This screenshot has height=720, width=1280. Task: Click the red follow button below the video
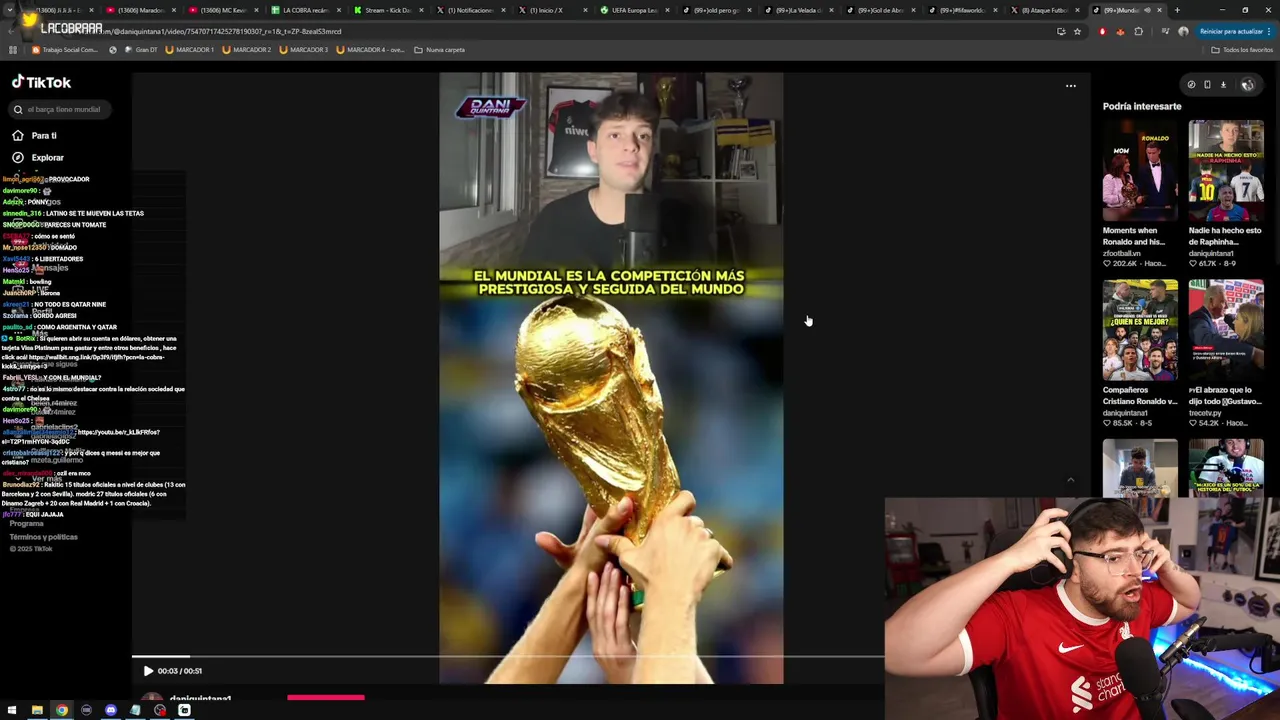point(326,698)
